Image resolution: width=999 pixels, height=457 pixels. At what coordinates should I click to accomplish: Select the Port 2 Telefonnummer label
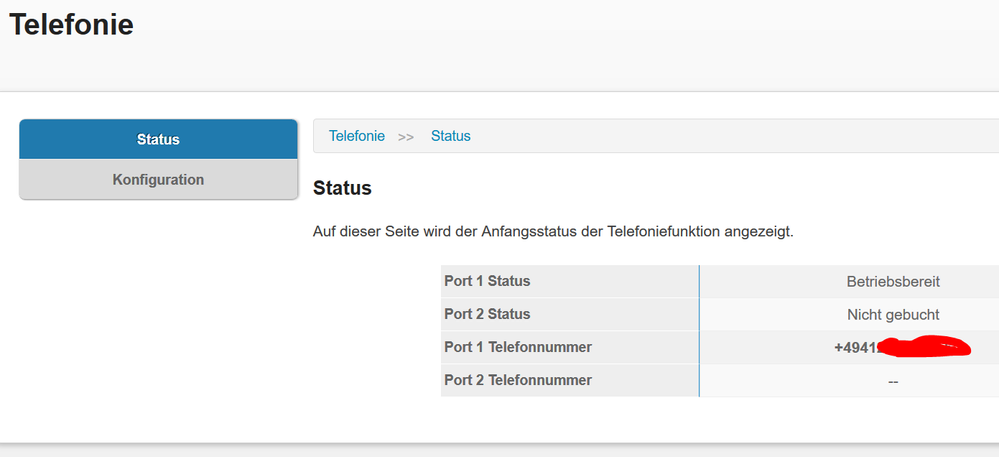pyautogui.click(x=518, y=380)
